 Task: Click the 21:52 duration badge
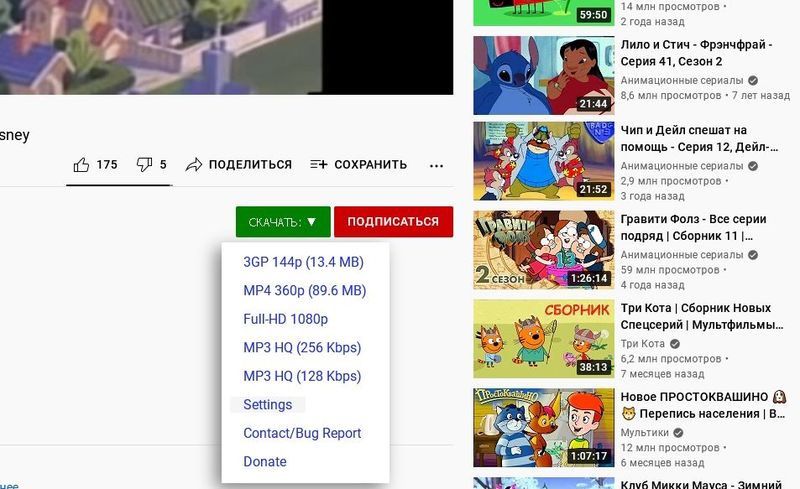[593, 189]
